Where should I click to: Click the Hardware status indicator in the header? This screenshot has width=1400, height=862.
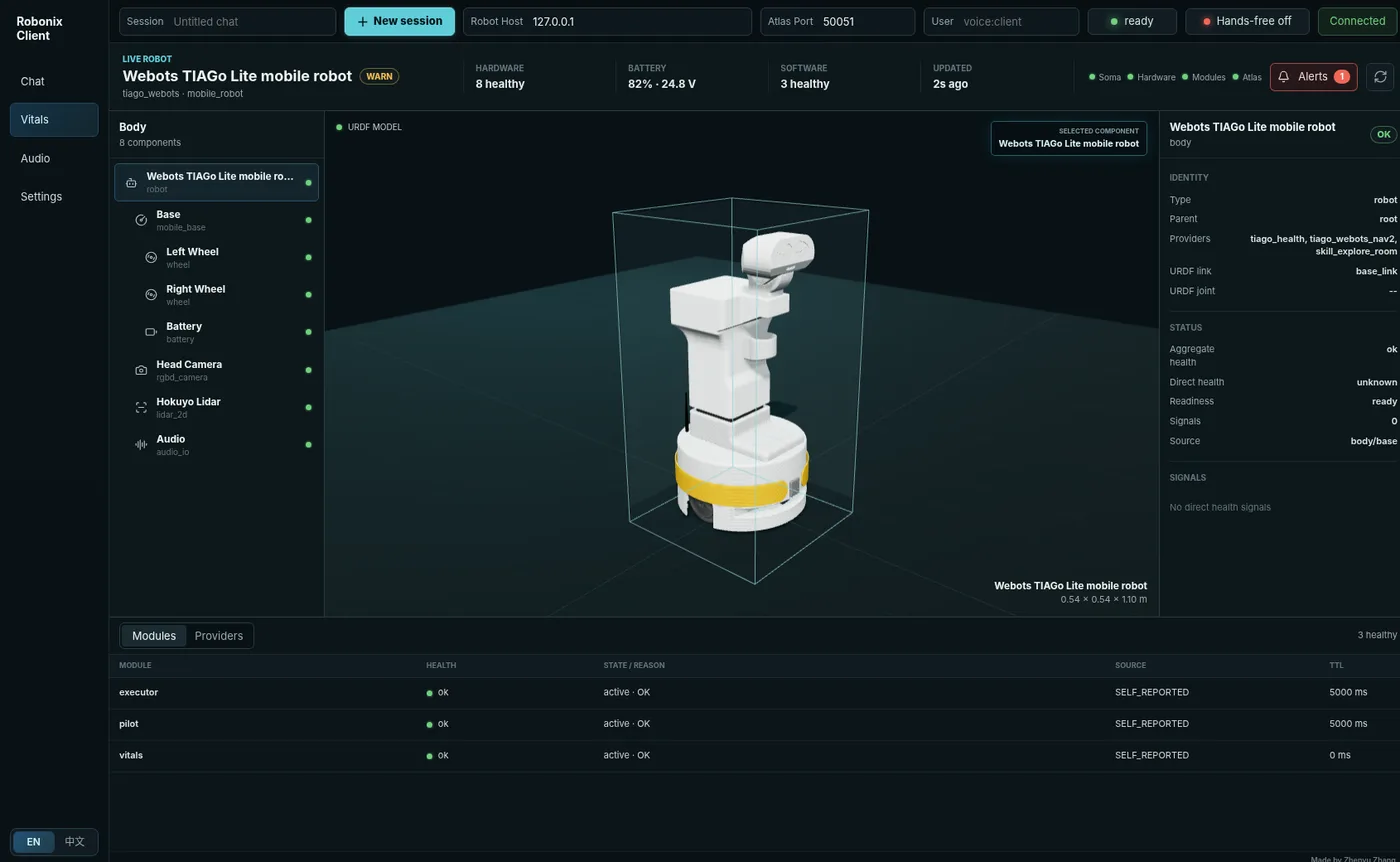coord(1151,77)
